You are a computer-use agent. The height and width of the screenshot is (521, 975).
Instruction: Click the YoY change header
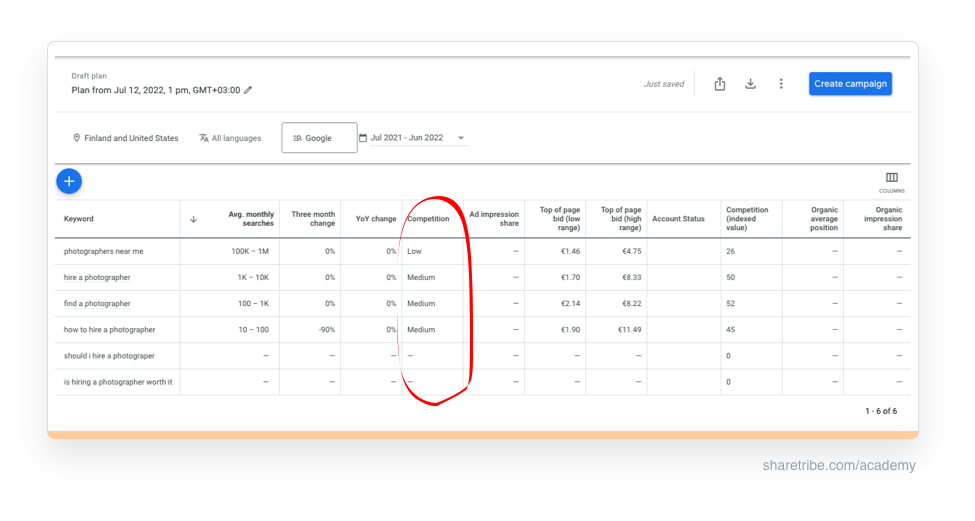click(x=376, y=219)
